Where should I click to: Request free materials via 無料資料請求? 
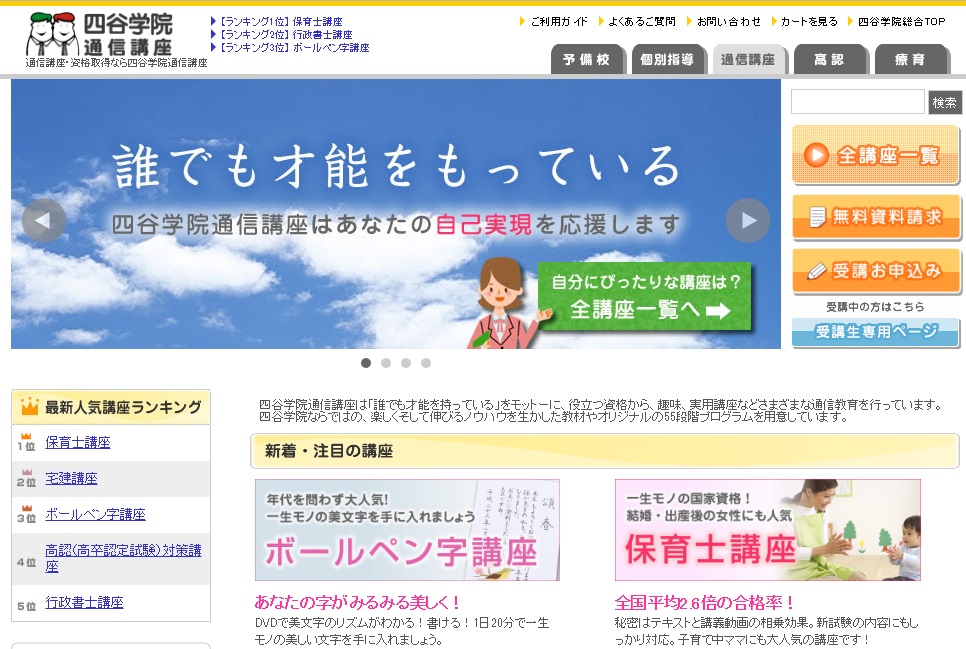coord(875,217)
